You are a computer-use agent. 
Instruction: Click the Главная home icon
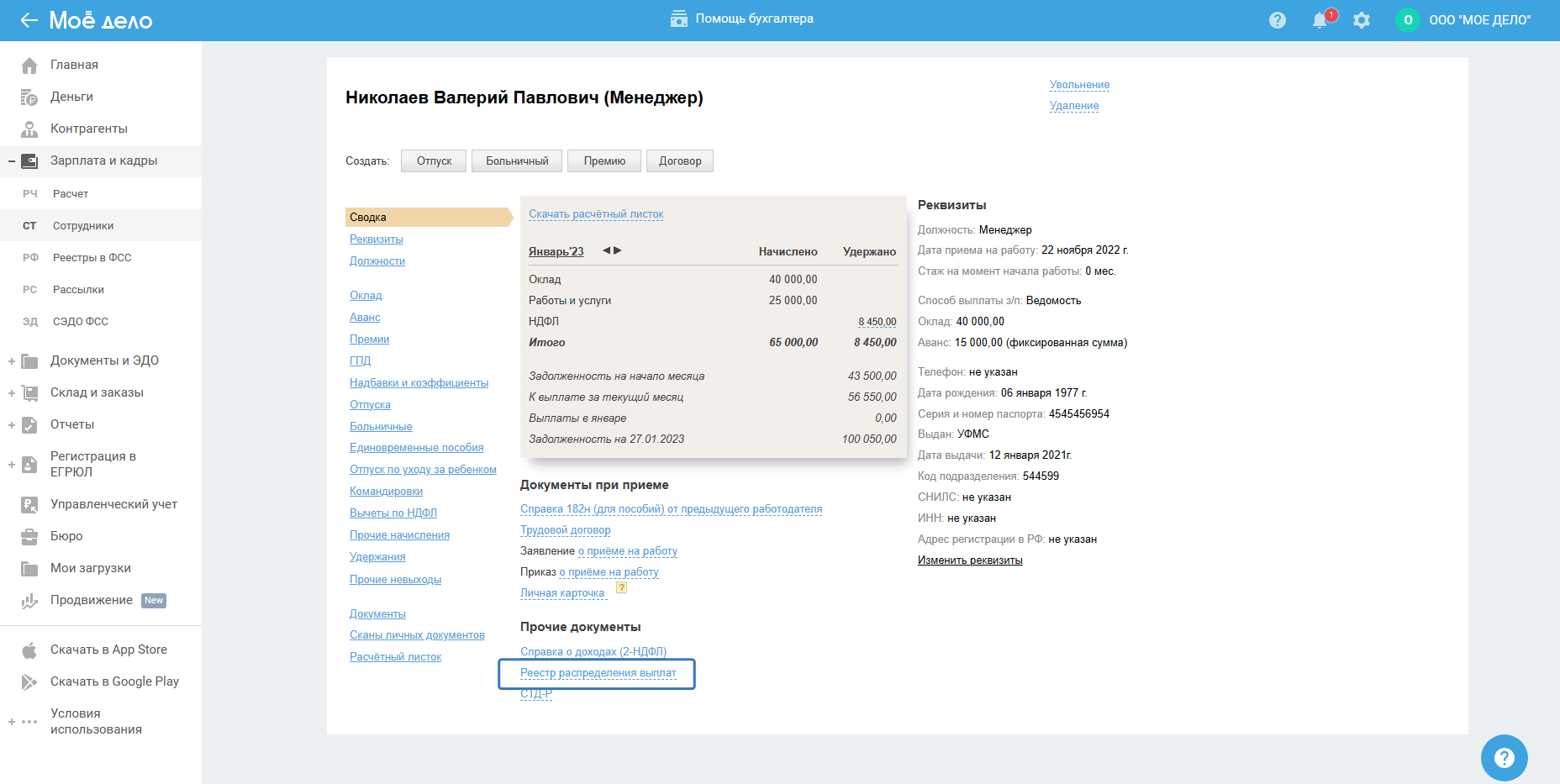tap(29, 66)
